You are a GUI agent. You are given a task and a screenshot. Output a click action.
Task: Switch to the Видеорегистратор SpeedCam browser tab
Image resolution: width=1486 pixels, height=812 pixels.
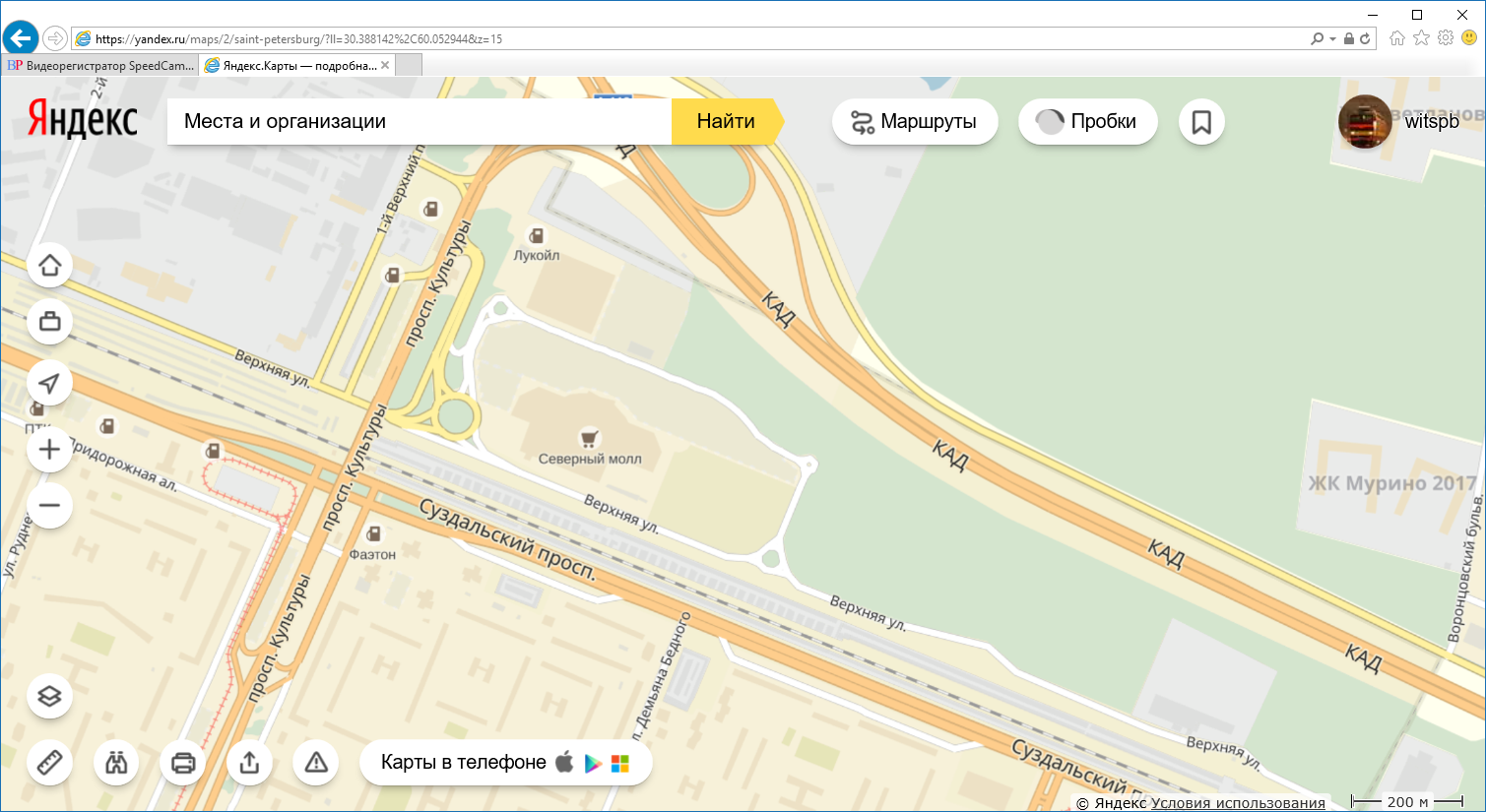pyautogui.click(x=101, y=66)
